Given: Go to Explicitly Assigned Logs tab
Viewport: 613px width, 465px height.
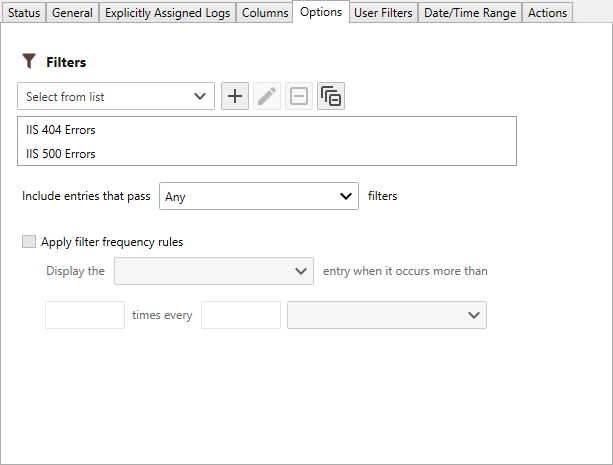Looking at the screenshot, I should tap(167, 13).
